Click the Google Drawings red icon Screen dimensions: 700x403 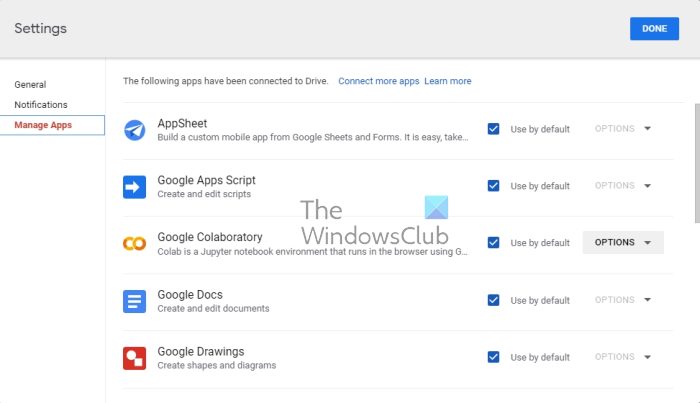[134, 358]
